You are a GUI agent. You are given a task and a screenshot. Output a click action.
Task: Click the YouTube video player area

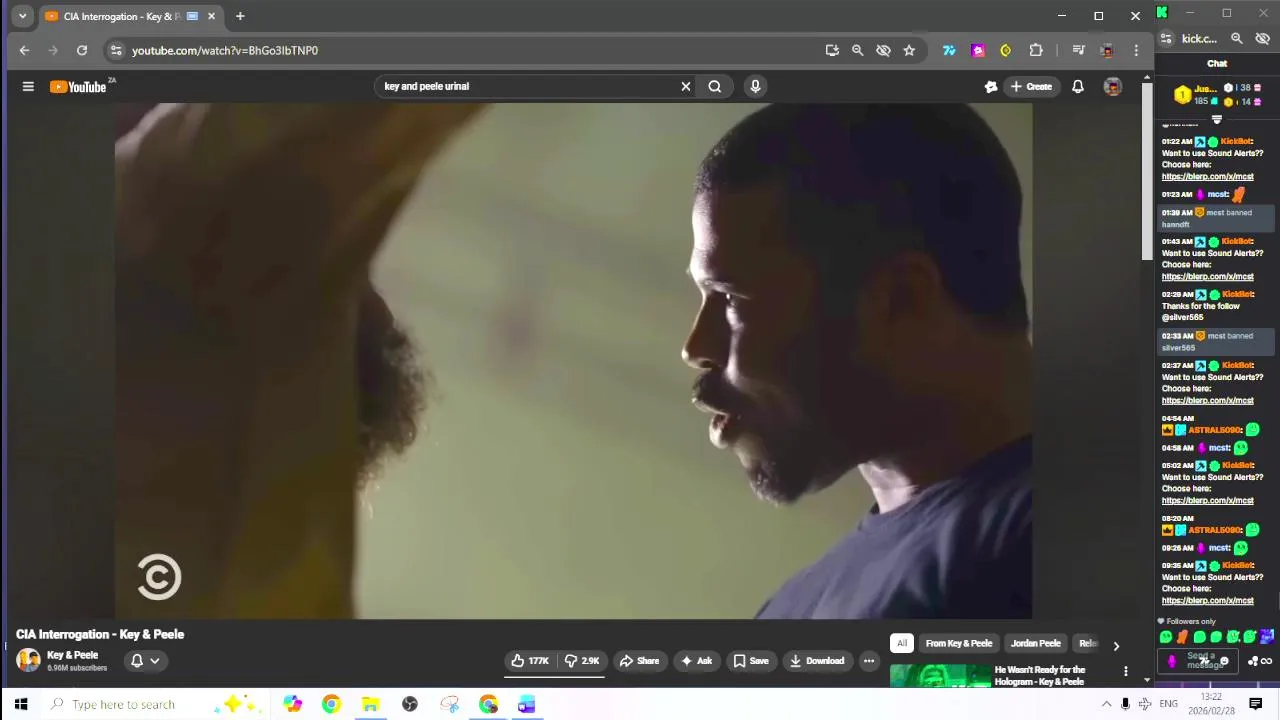573,361
